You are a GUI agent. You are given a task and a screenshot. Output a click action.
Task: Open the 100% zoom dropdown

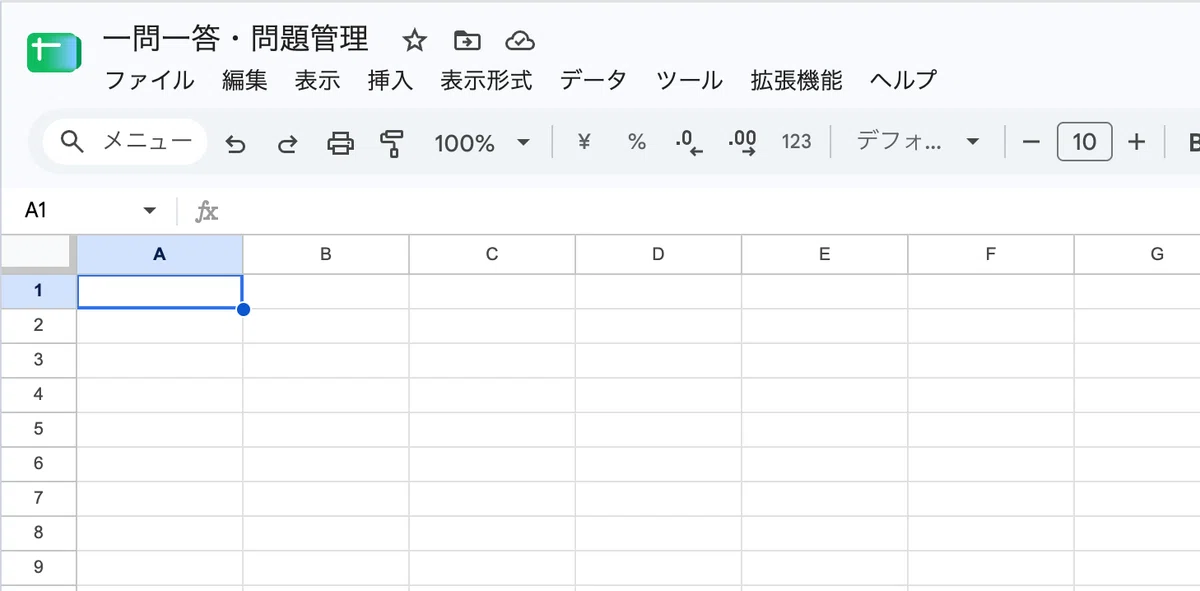coord(482,143)
